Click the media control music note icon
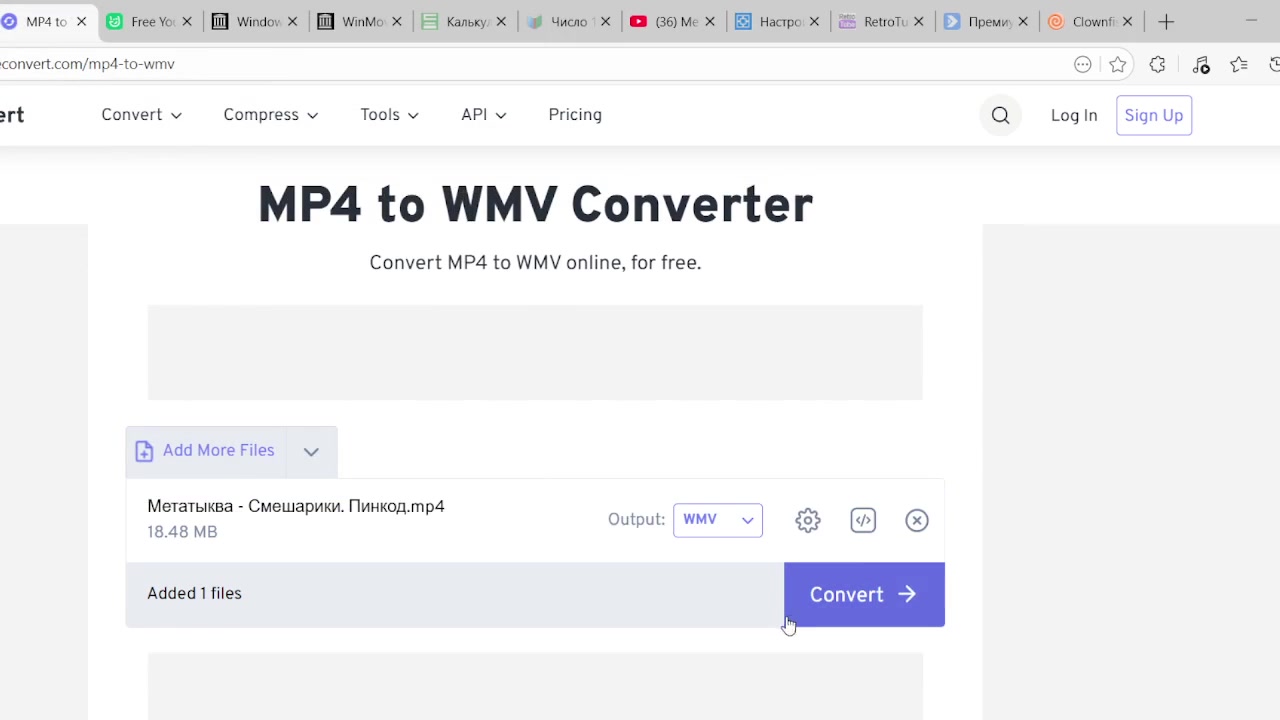 (1201, 64)
